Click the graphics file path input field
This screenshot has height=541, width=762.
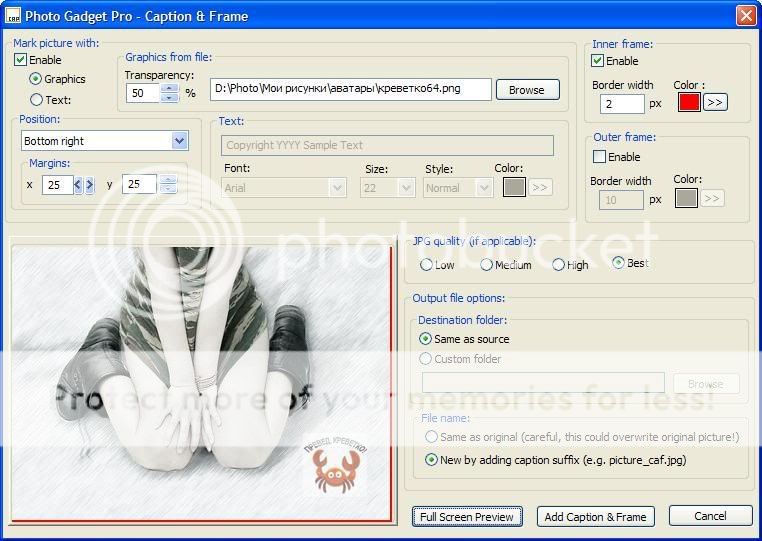click(x=350, y=90)
